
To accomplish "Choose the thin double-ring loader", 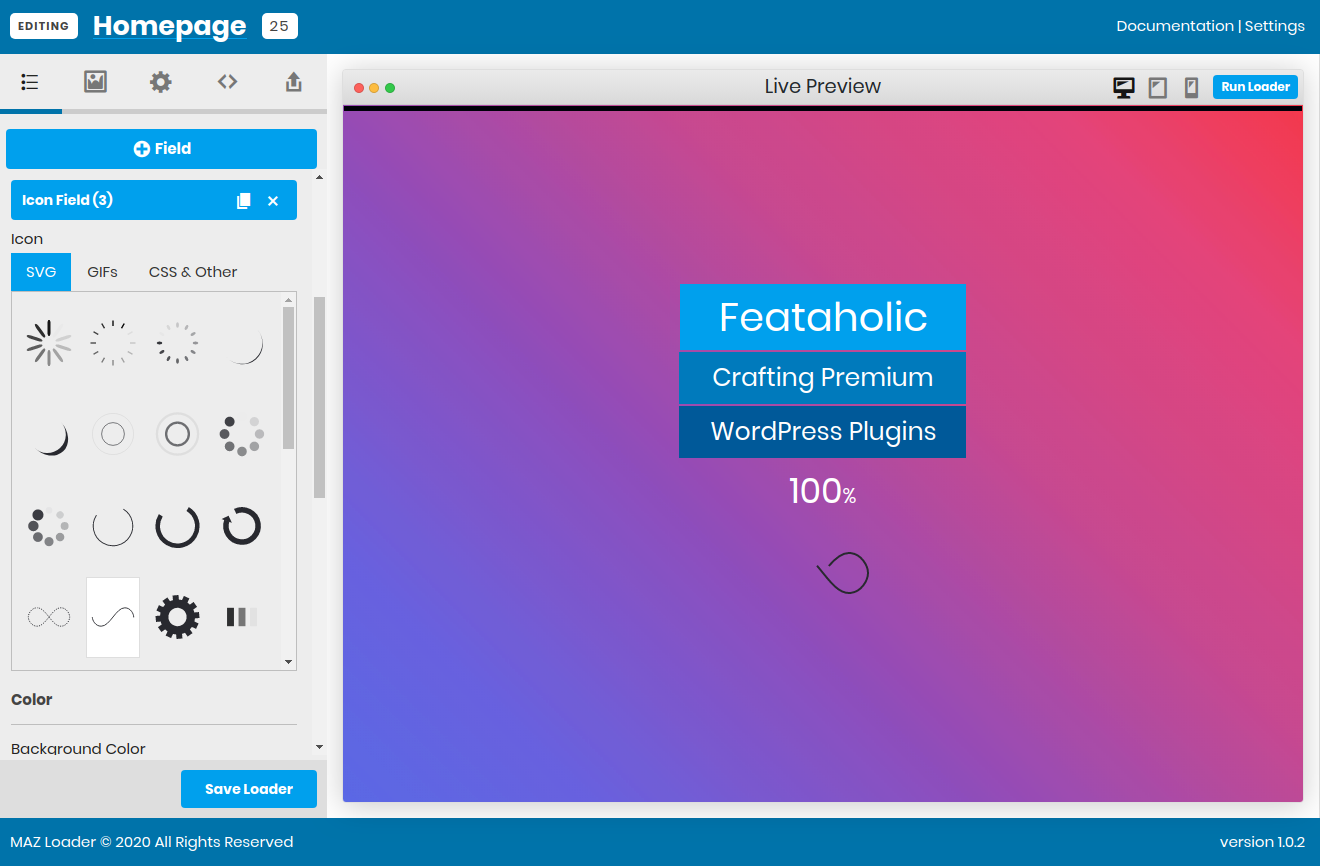I will (113, 434).
